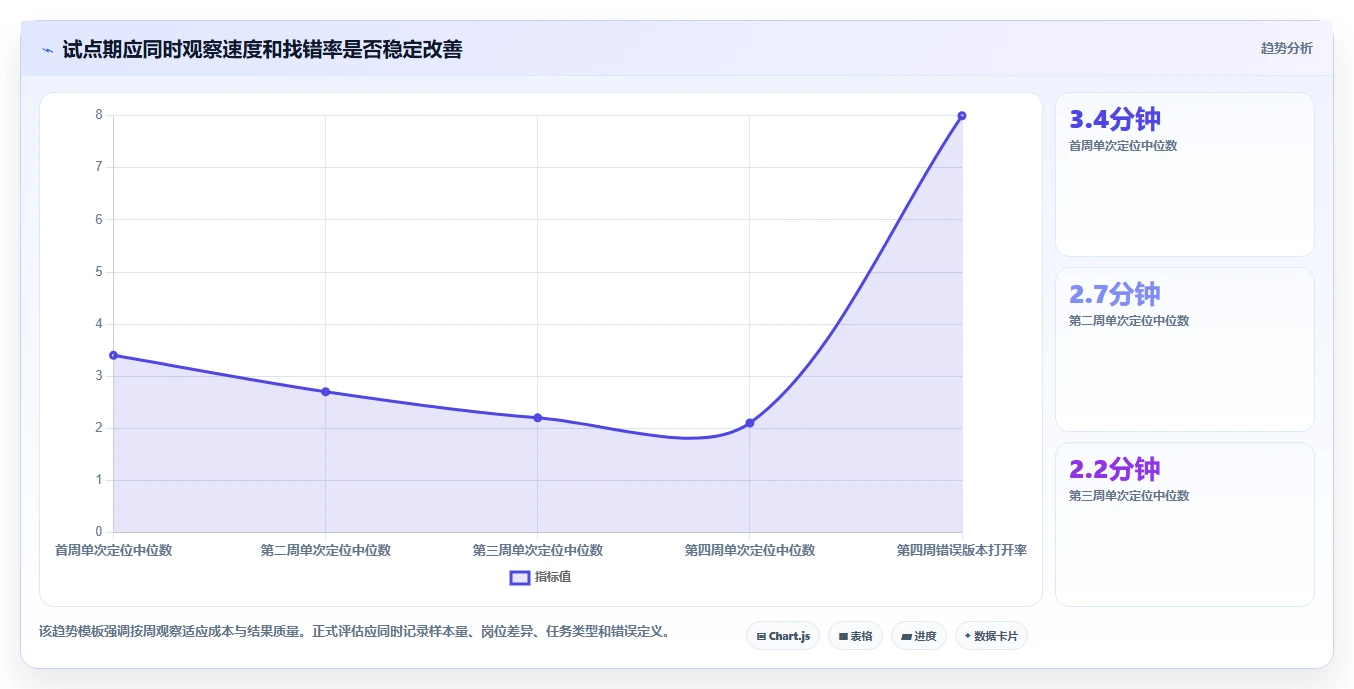Click the 趋势分析 label in header
Image resolution: width=1354 pixels, height=689 pixels.
coord(1286,48)
